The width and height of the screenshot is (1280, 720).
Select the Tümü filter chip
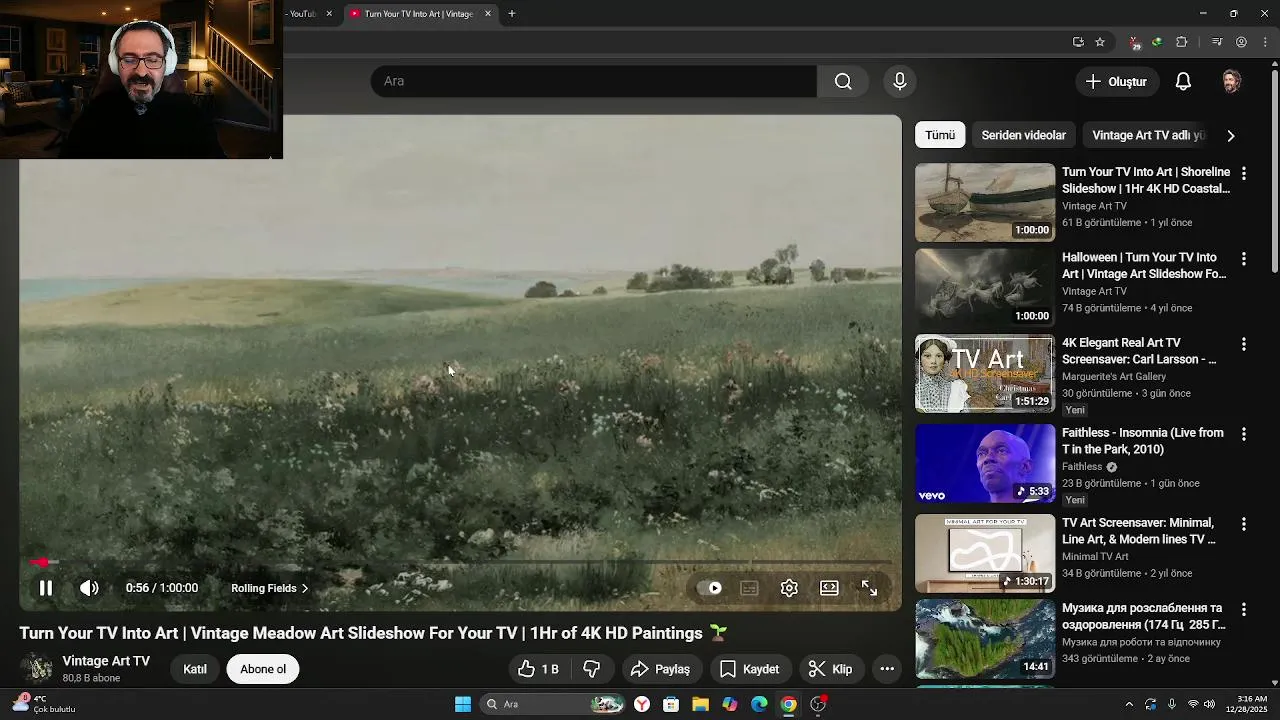point(940,135)
